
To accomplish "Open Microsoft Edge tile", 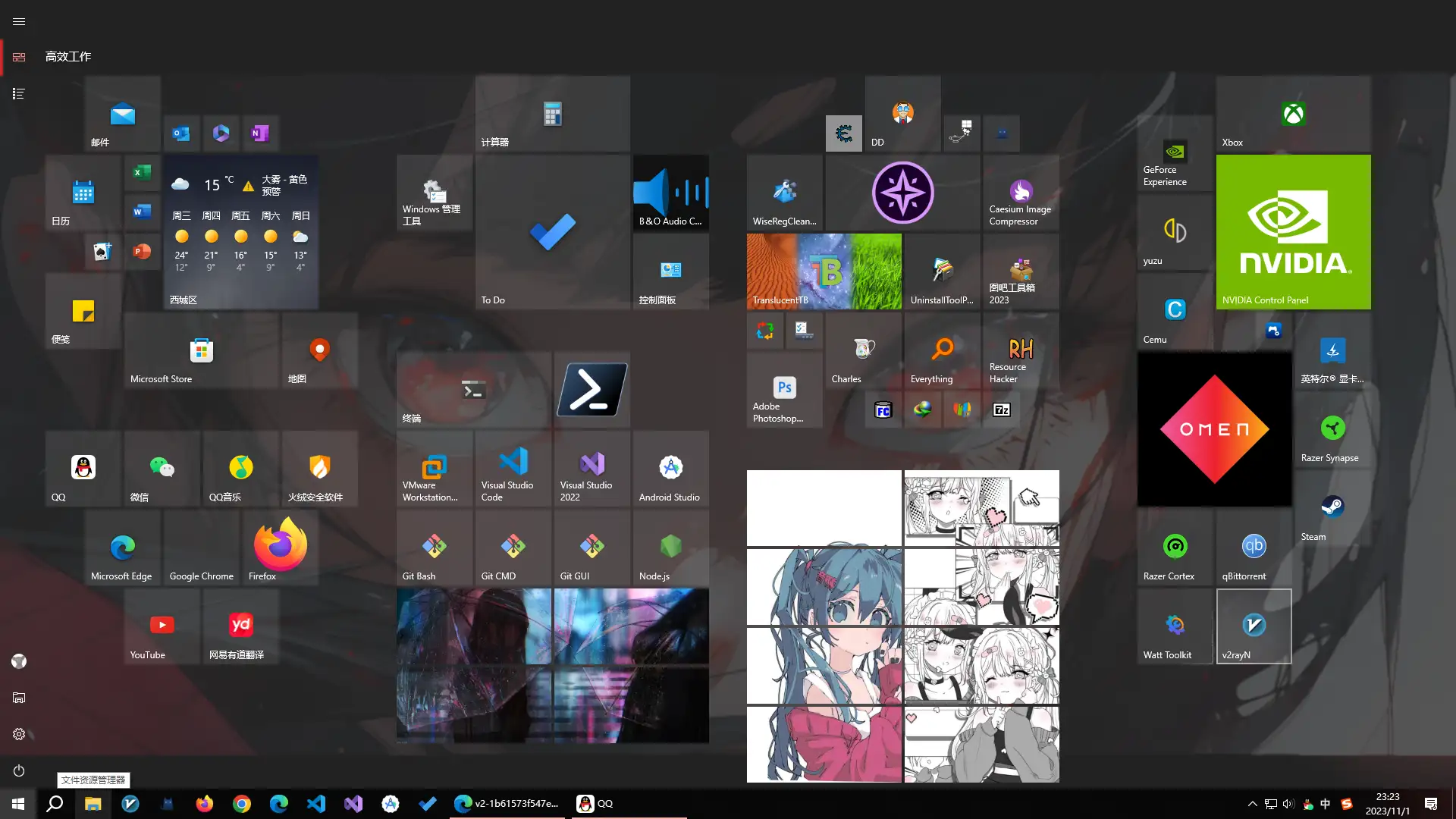I will tap(122, 548).
